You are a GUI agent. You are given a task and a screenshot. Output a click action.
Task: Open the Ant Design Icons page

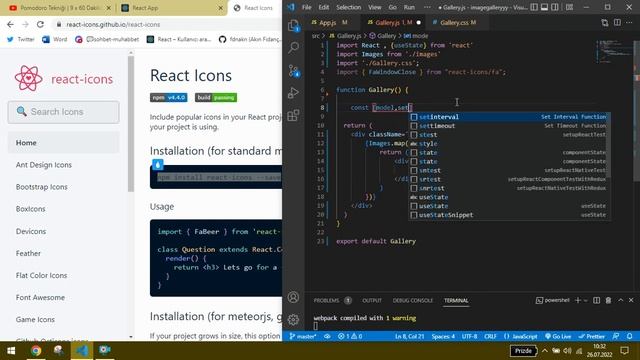tap(44, 165)
